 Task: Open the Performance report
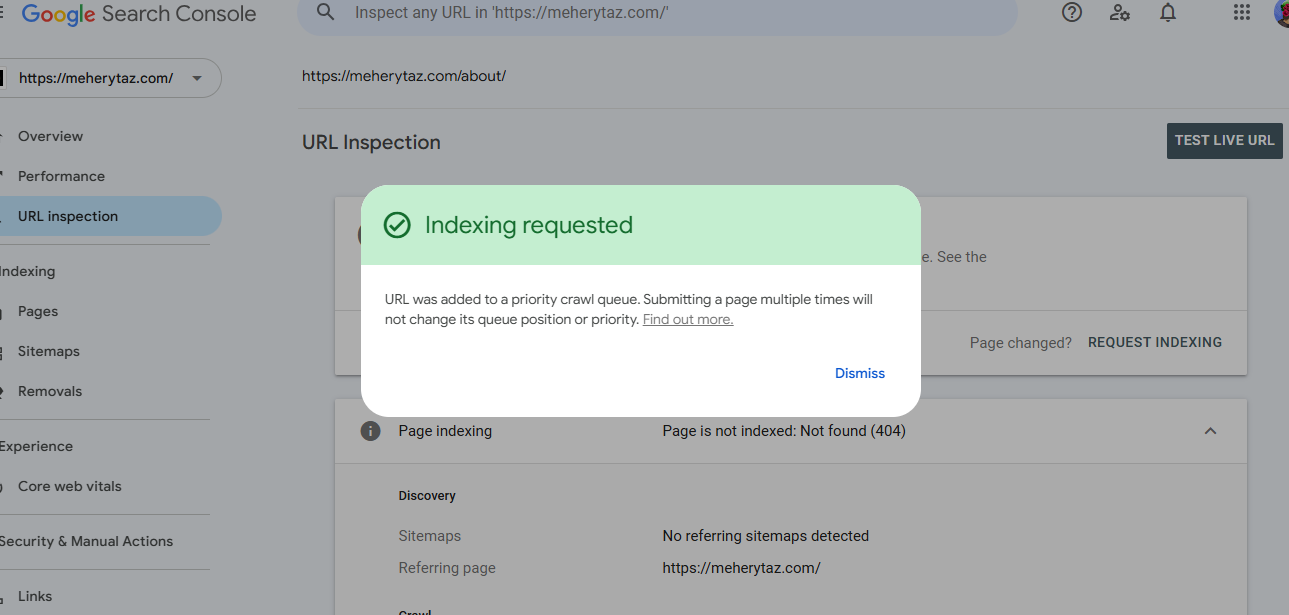click(61, 176)
